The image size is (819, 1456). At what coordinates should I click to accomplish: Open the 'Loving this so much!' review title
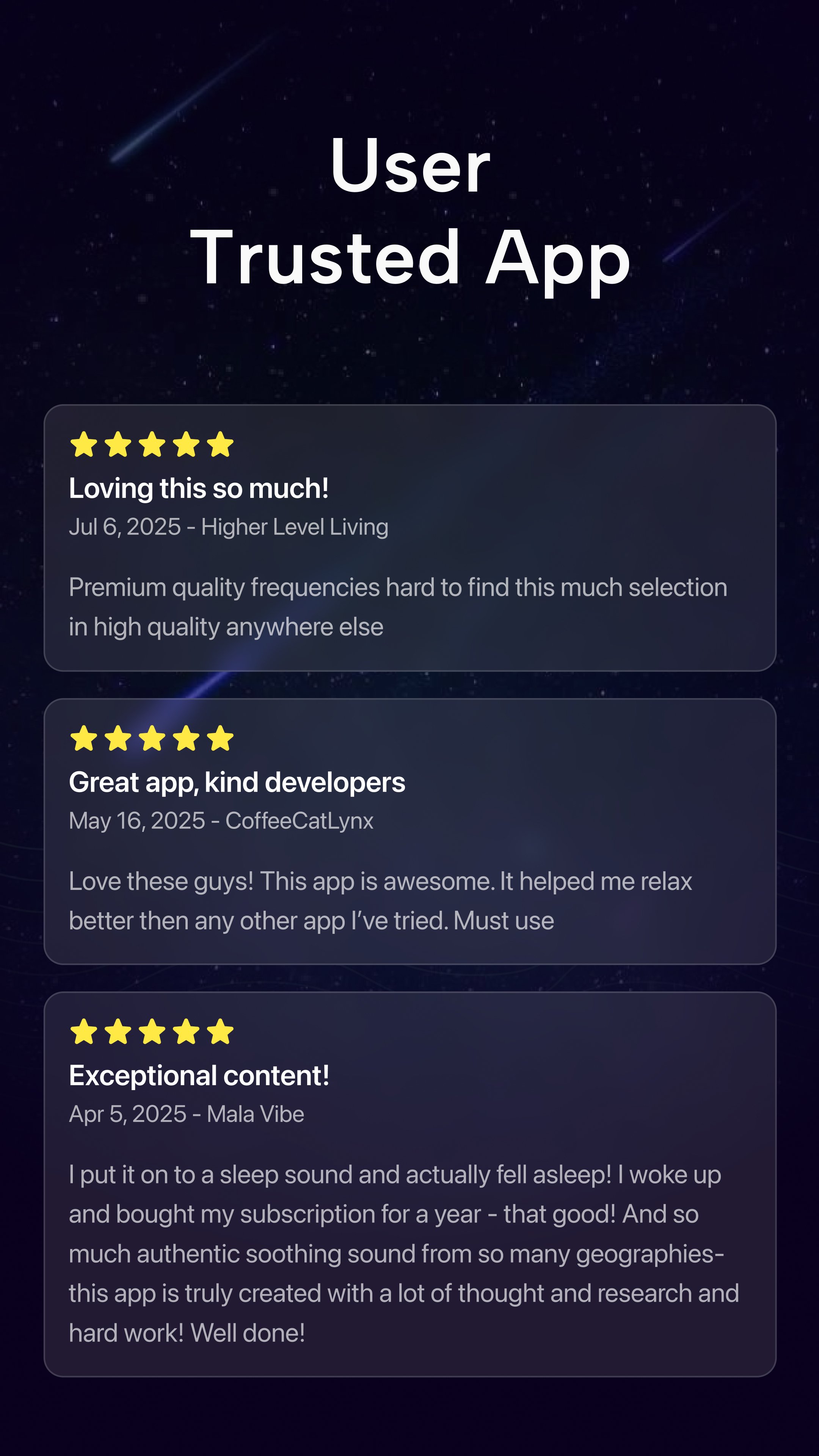click(198, 488)
